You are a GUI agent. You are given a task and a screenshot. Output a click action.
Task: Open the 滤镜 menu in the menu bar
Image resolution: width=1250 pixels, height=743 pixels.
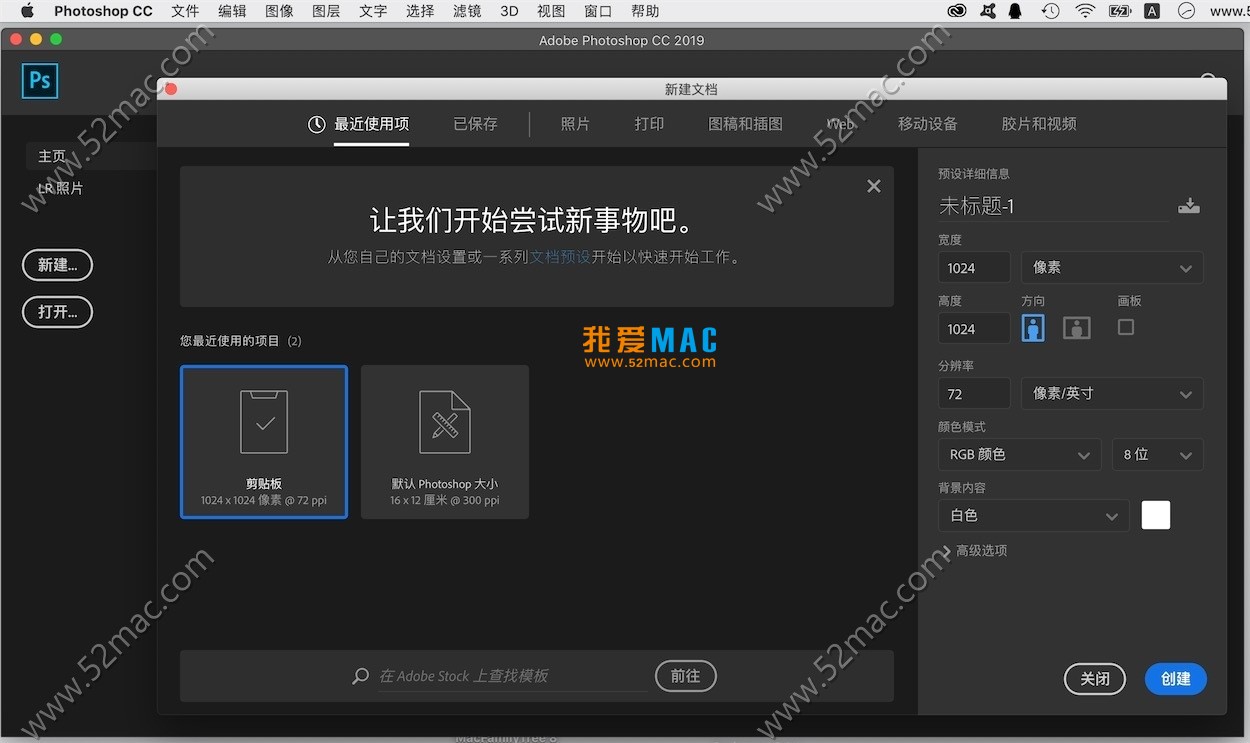click(466, 11)
